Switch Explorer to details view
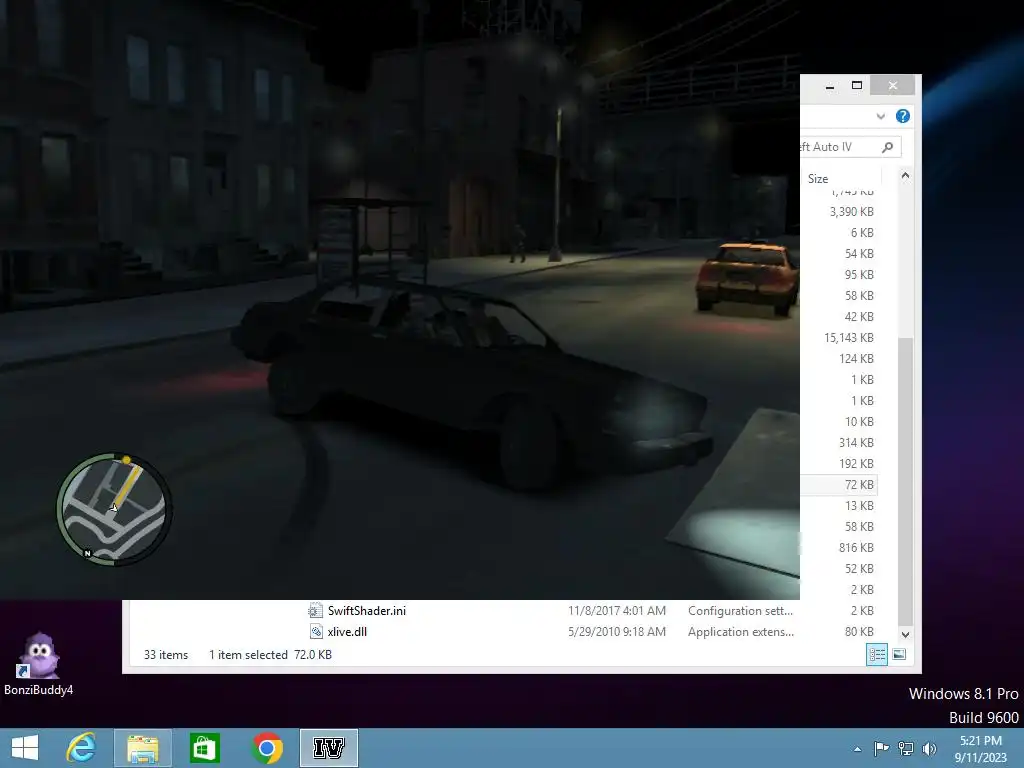1024x768 pixels. pyautogui.click(x=876, y=654)
